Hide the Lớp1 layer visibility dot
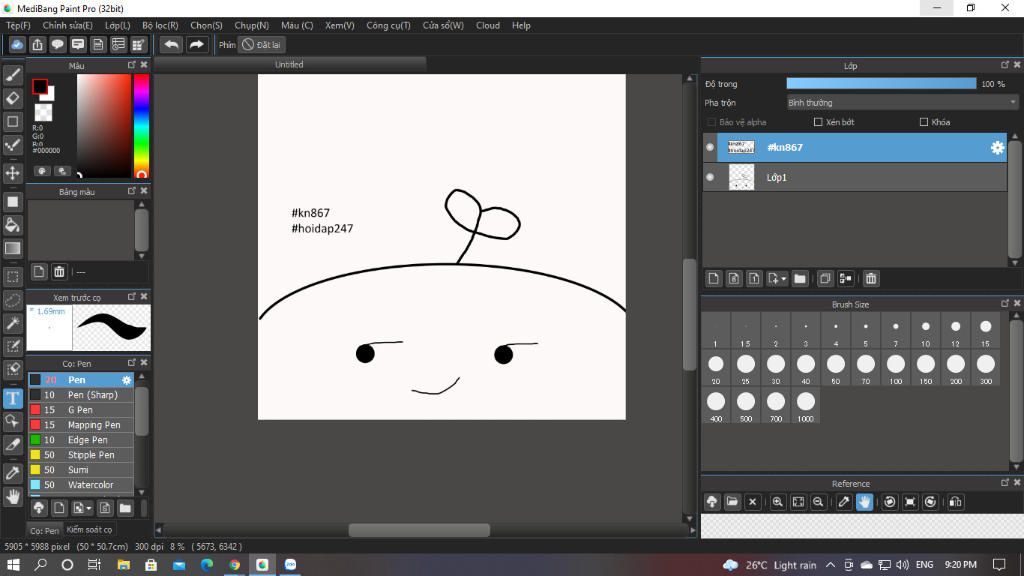 click(x=710, y=178)
